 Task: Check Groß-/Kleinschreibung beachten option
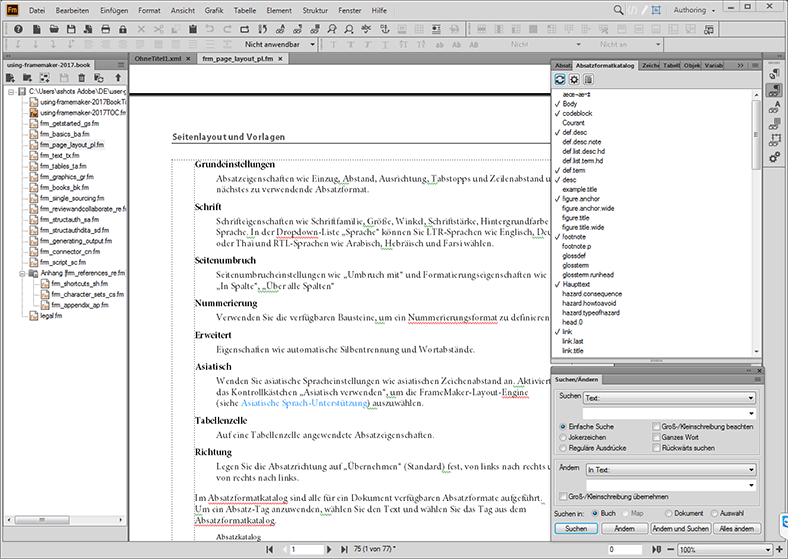(657, 426)
